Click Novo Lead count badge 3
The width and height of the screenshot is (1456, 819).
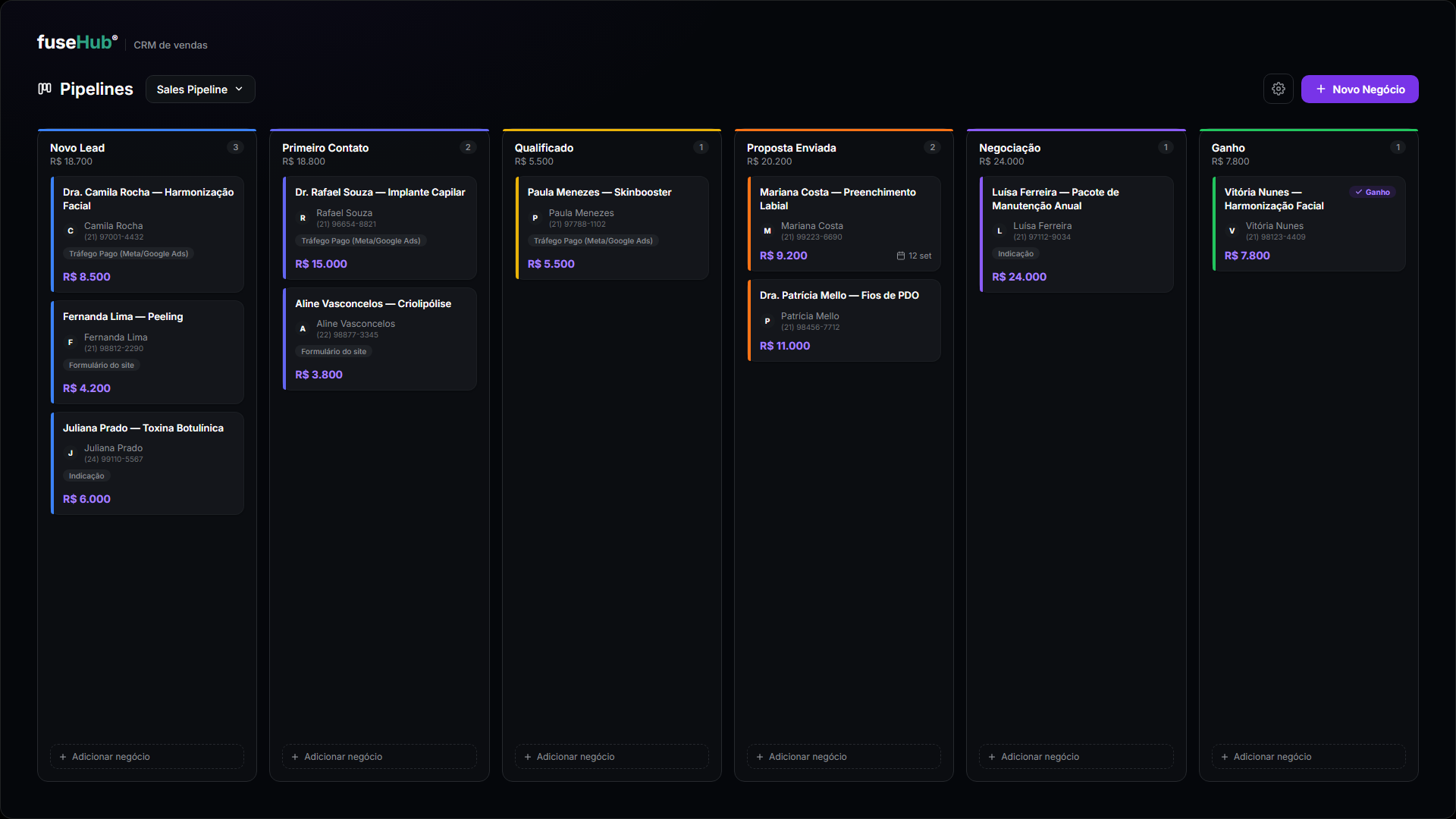click(x=236, y=147)
